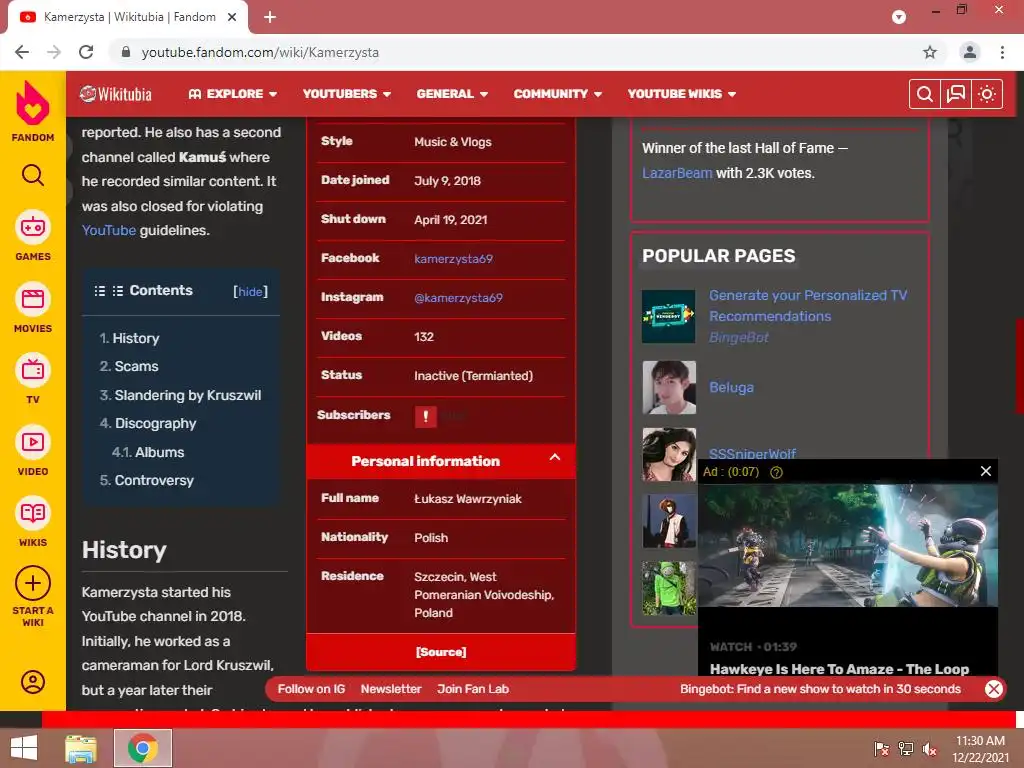Click Newsletter in the bottom bar
1024x768 pixels.
click(391, 689)
